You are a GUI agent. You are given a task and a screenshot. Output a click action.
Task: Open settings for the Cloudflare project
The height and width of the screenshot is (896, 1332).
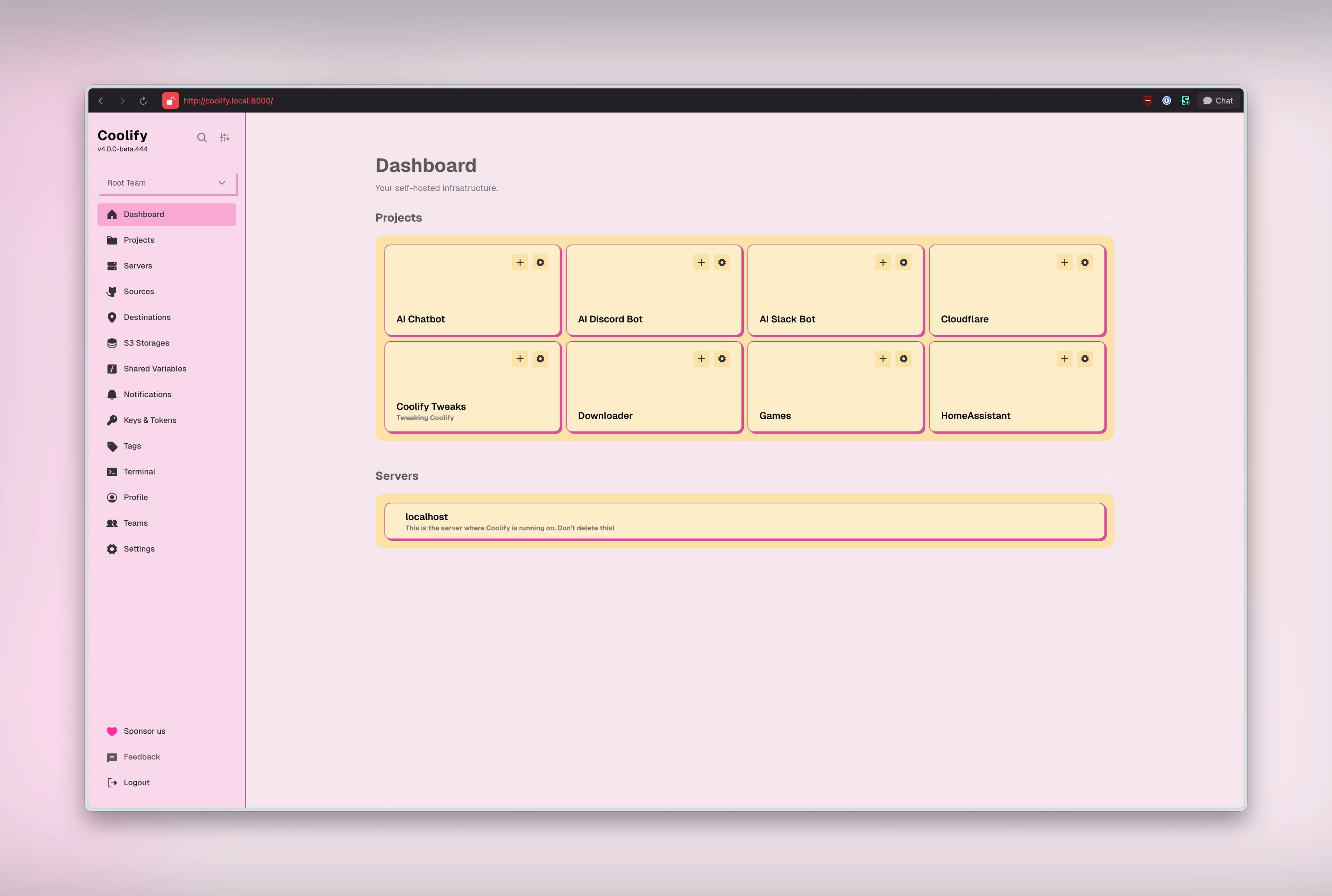1085,262
